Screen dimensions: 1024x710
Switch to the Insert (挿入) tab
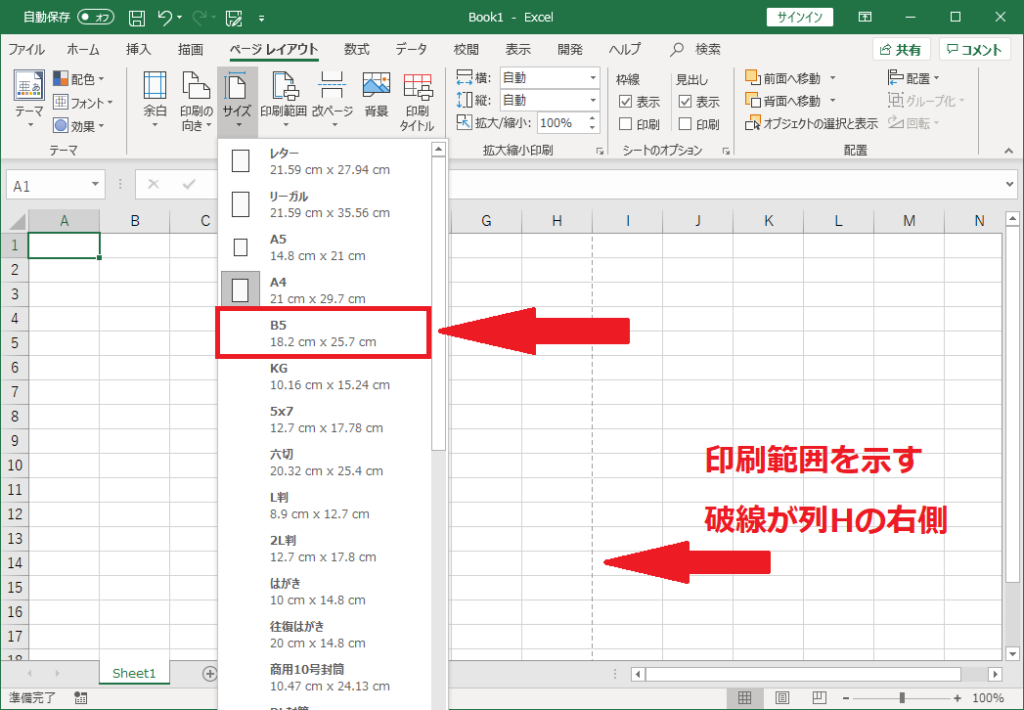(x=138, y=50)
